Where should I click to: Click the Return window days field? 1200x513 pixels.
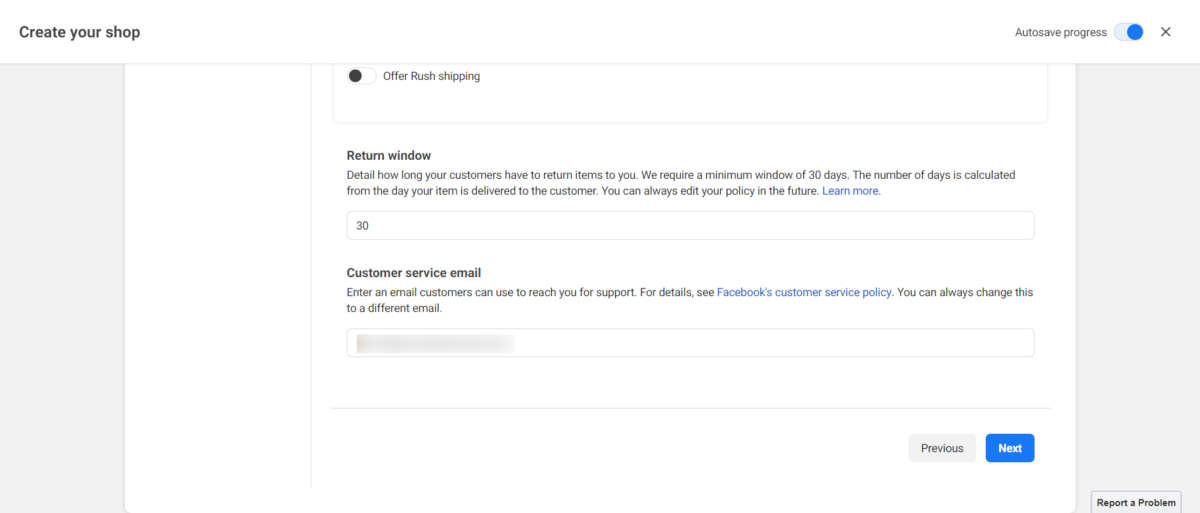click(x=690, y=226)
